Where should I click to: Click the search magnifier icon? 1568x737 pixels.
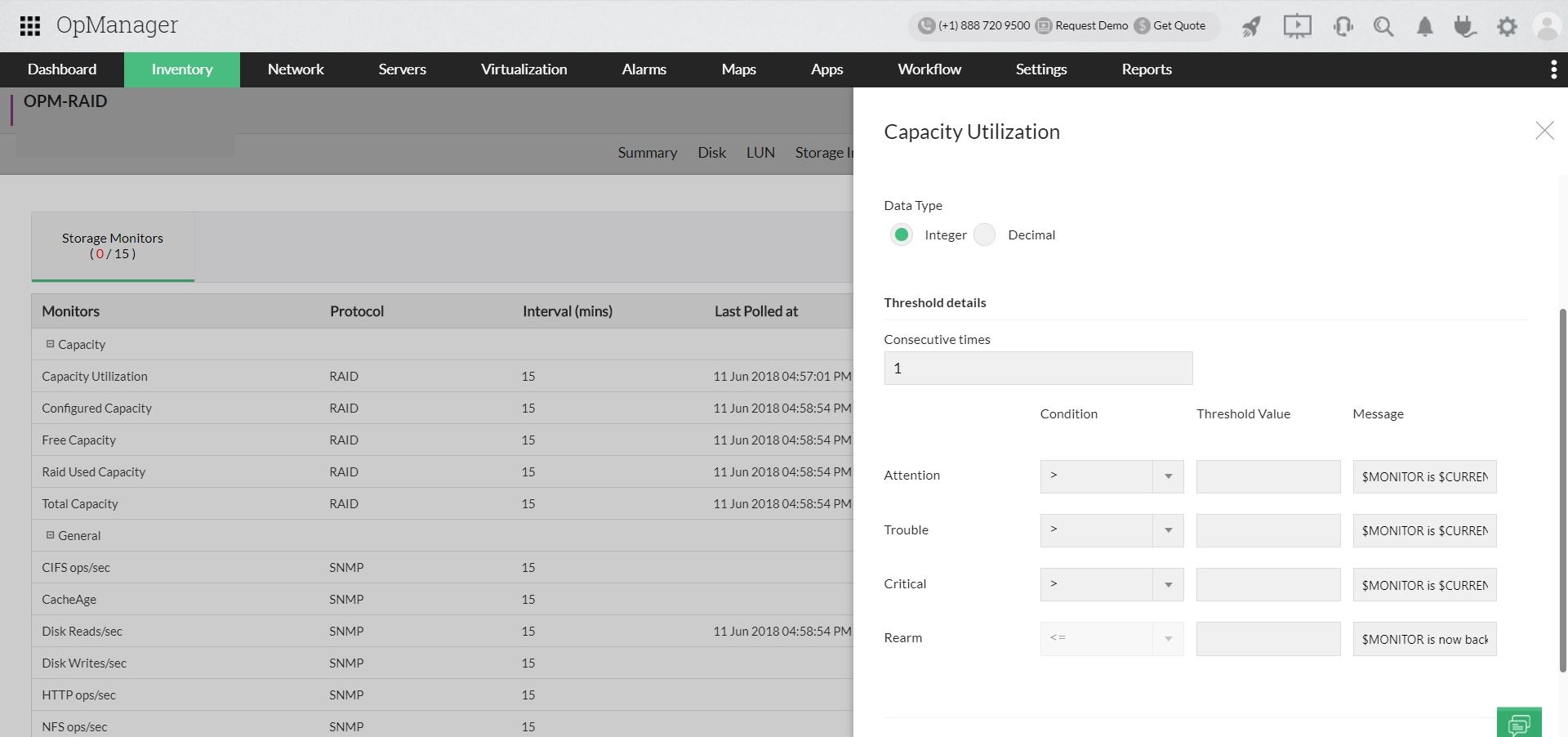click(1383, 26)
